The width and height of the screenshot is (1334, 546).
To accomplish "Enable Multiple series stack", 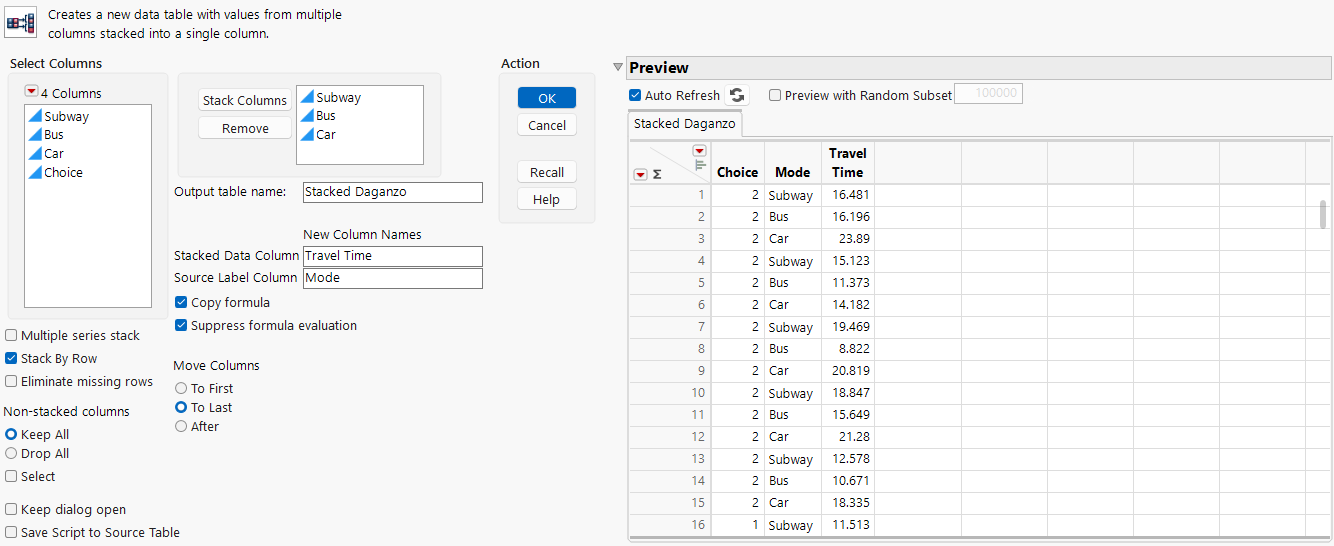I will tap(11, 335).
